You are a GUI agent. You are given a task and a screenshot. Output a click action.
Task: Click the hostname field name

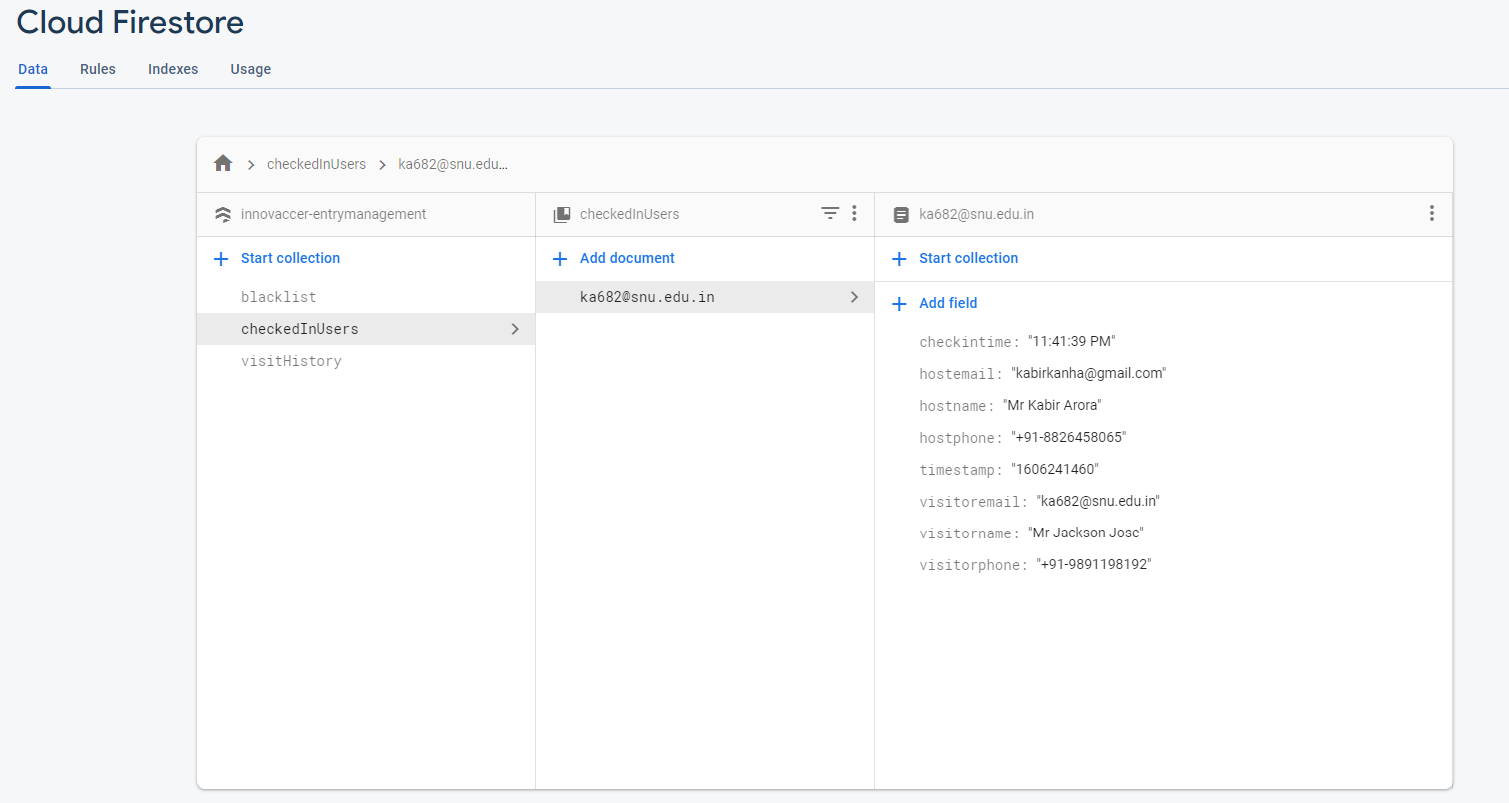click(957, 406)
